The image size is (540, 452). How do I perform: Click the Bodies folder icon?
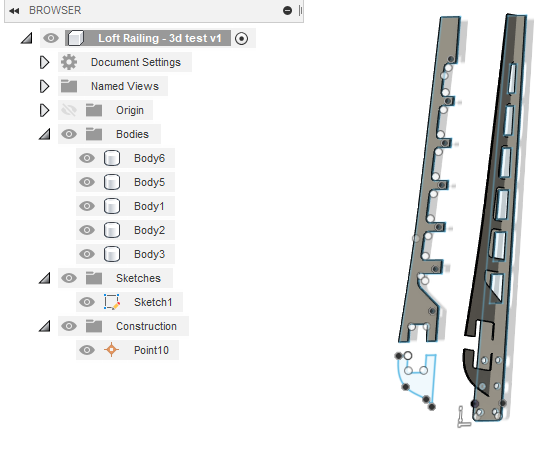tap(94, 134)
